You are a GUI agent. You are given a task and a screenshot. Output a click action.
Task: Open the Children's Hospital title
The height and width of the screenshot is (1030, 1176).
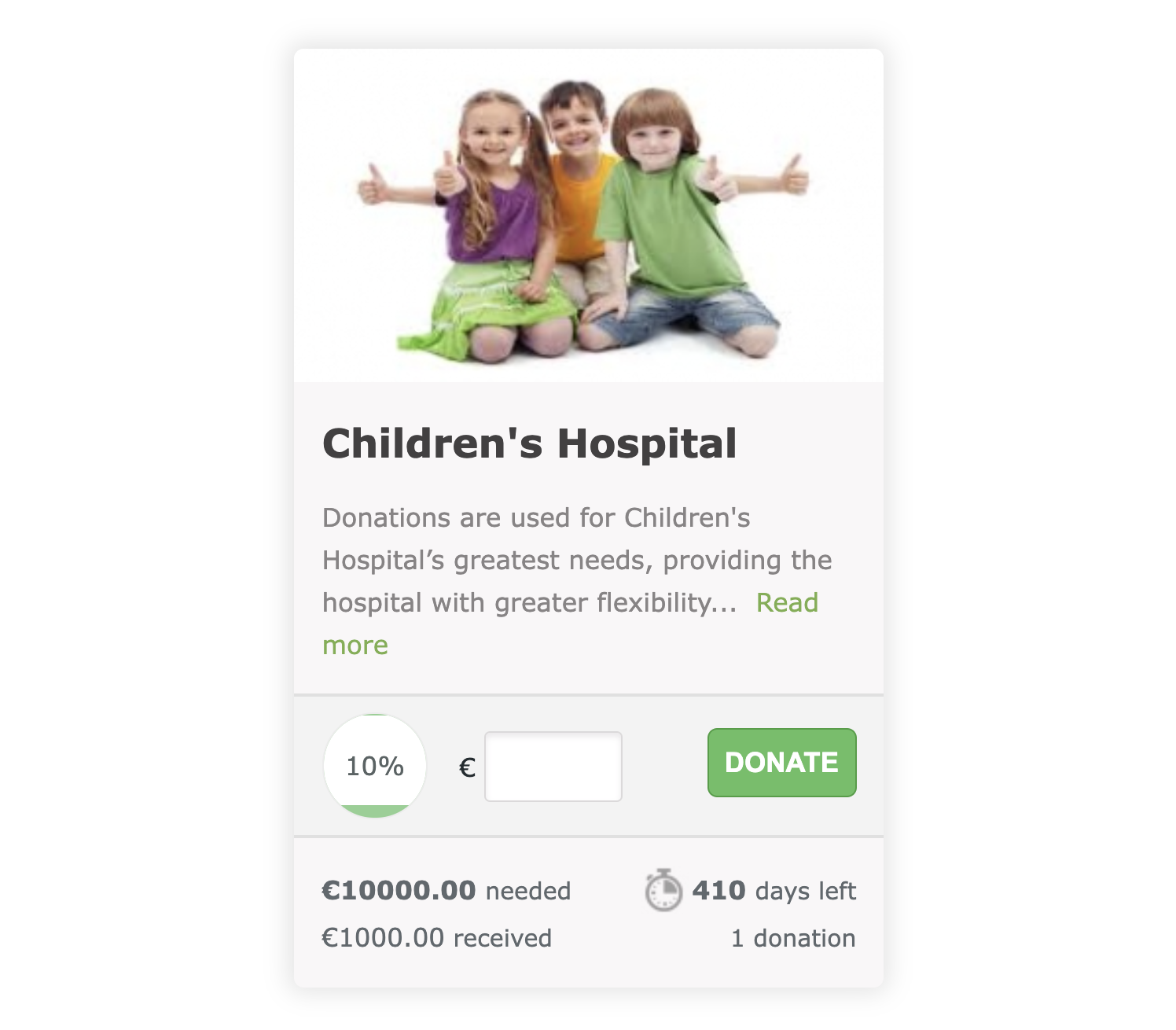[530, 443]
